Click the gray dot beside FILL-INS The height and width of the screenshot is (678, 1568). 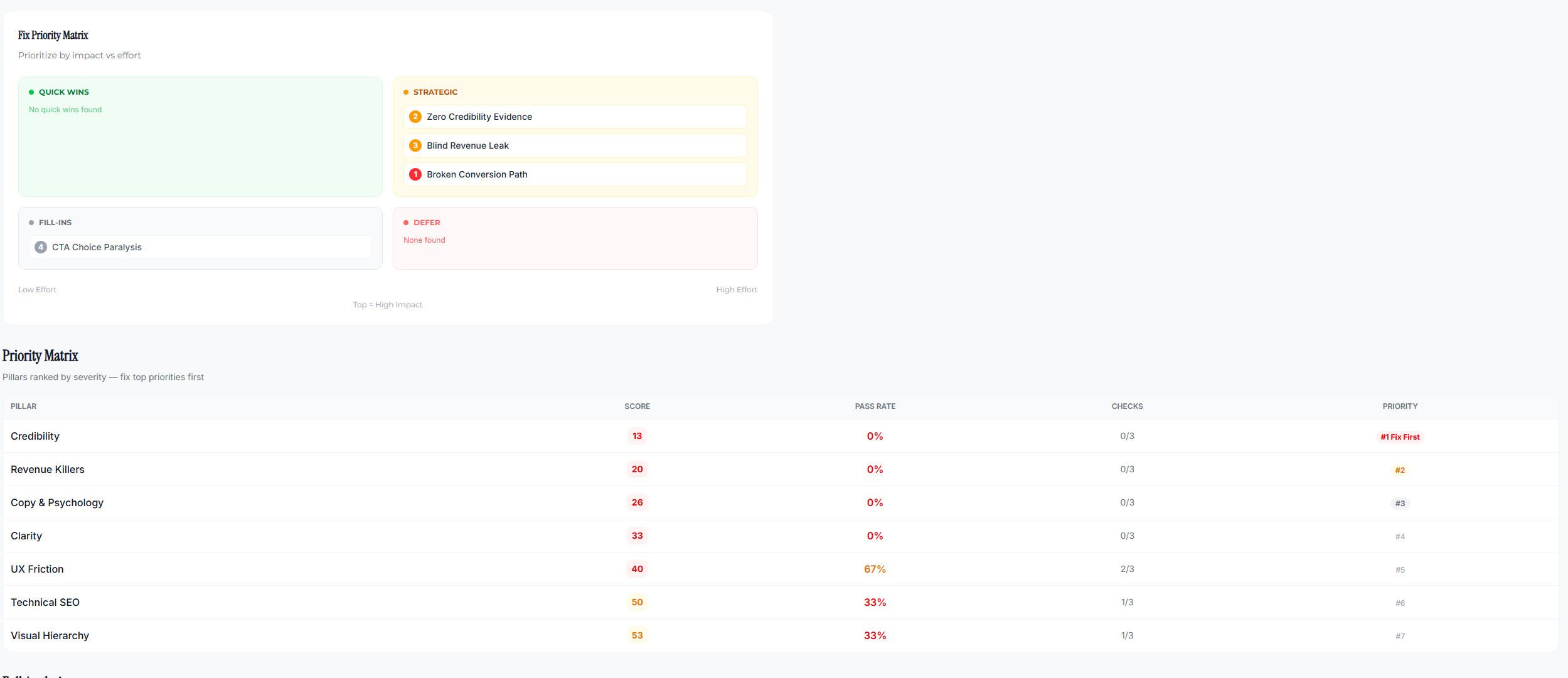click(x=31, y=222)
